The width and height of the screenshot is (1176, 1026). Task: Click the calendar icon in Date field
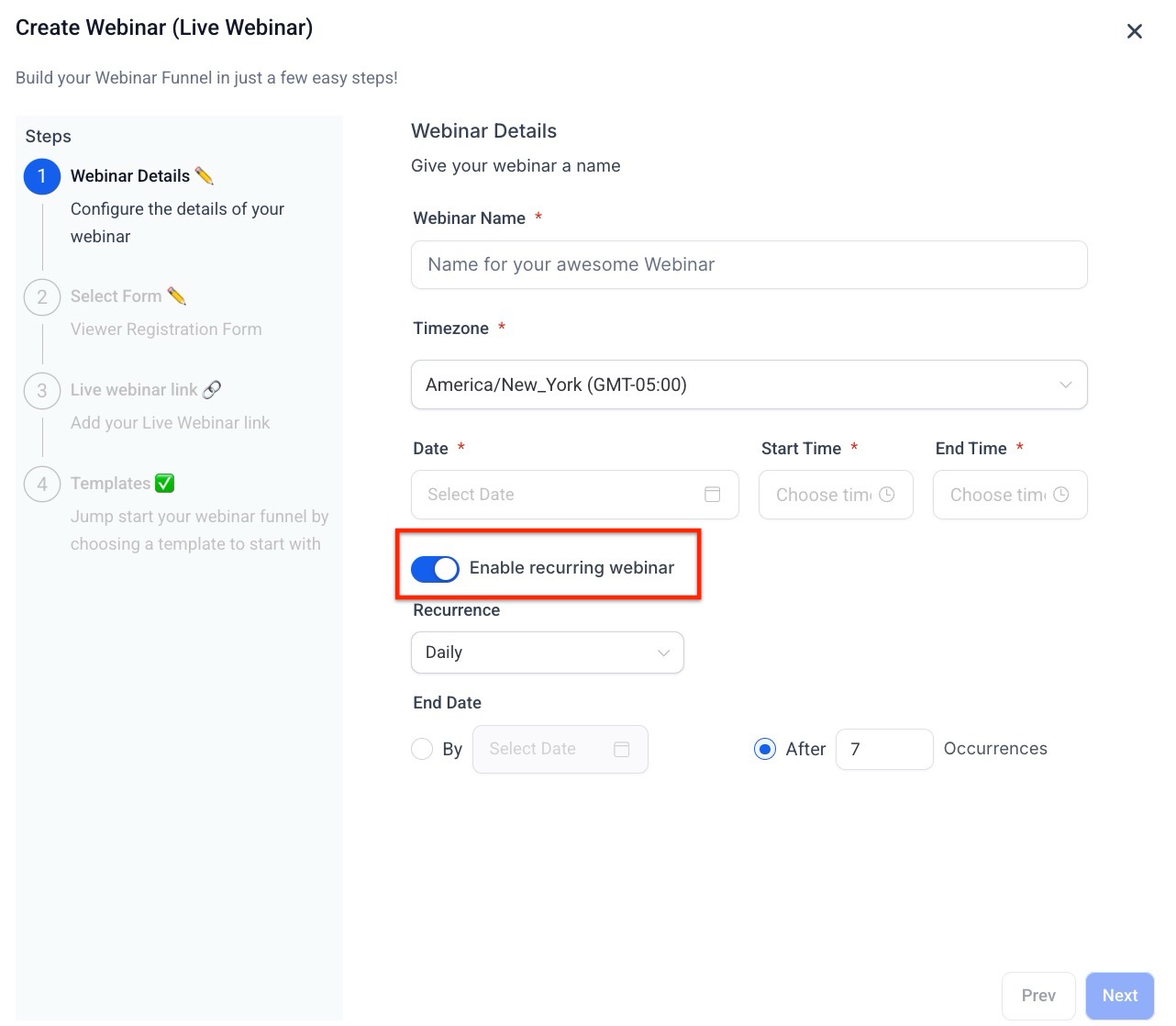tap(712, 495)
